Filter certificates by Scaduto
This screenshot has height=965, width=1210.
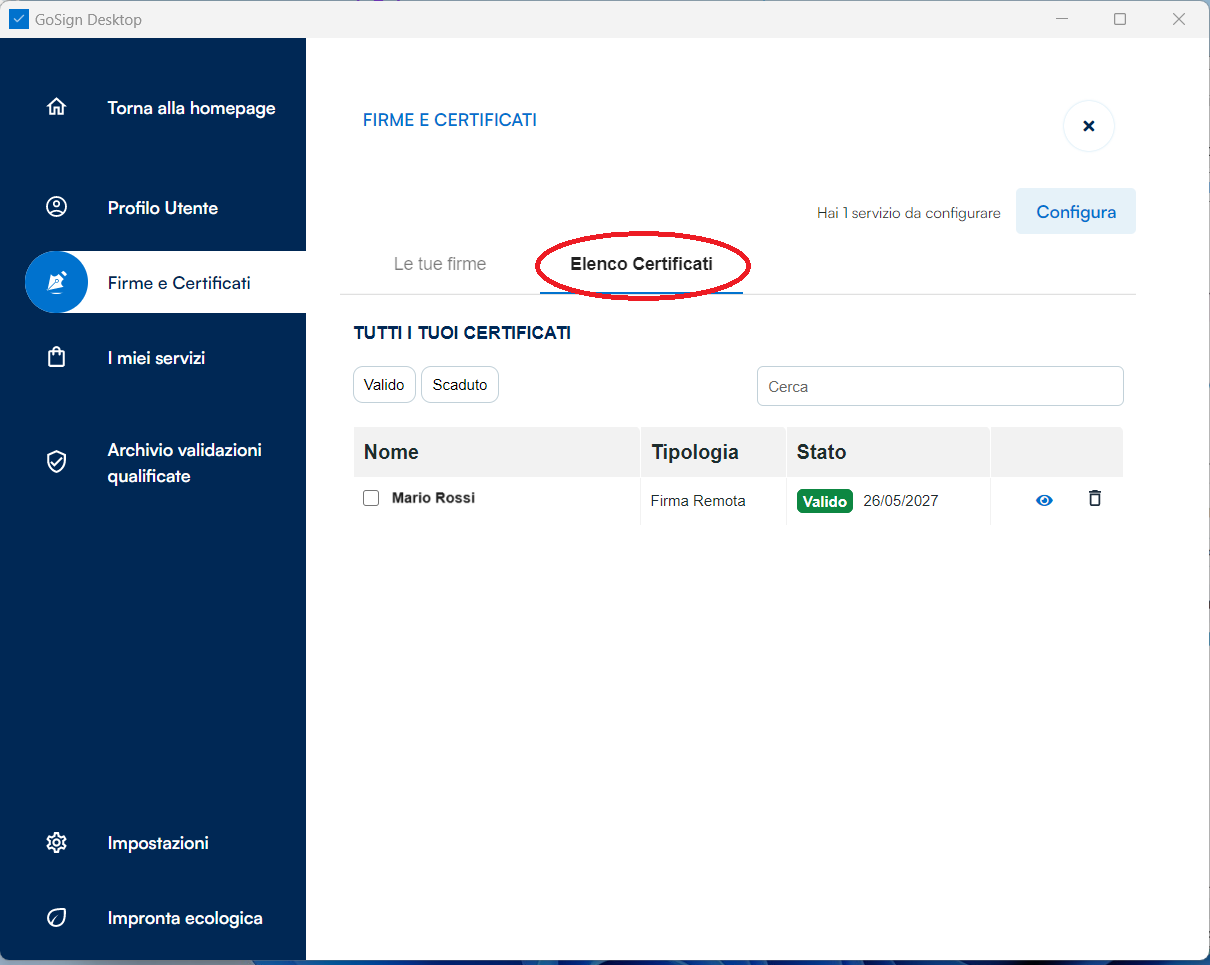click(460, 385)
